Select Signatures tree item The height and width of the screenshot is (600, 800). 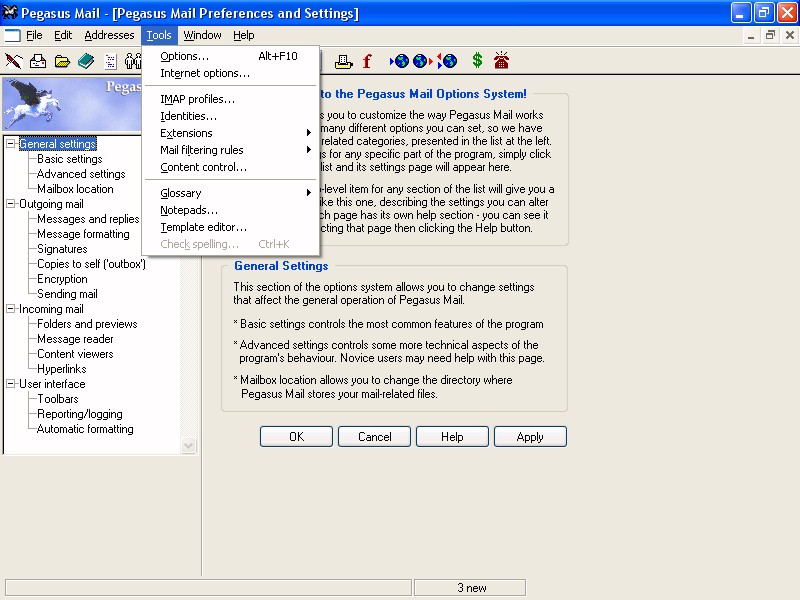(x=62, y=249)
